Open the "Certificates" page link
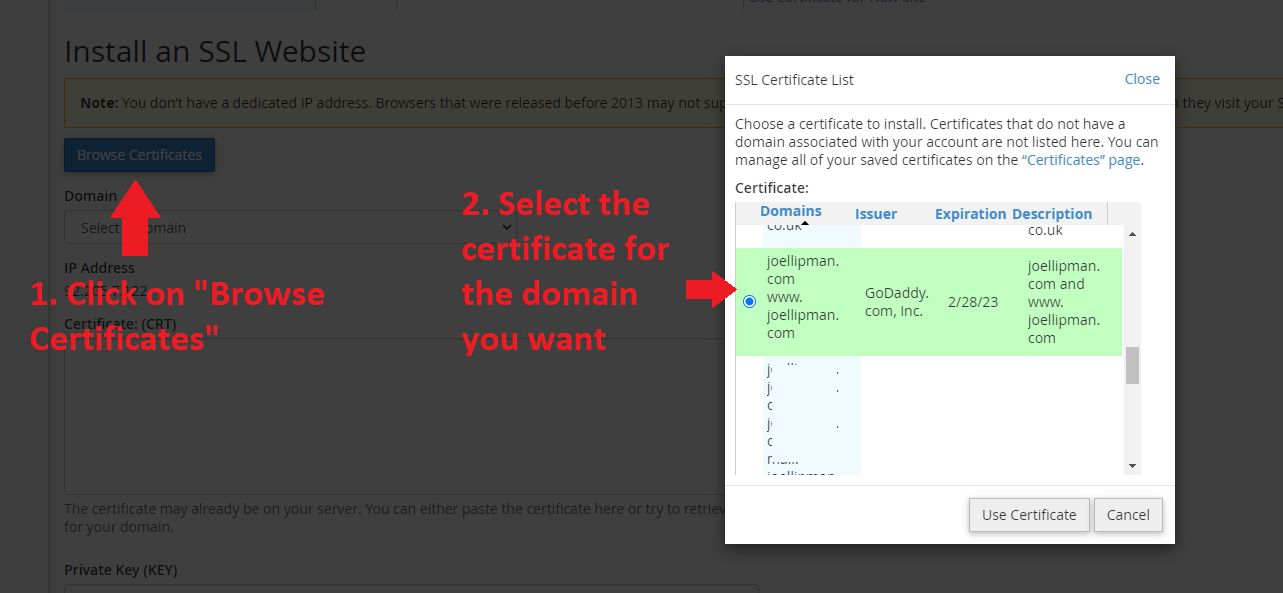1283x593 pixels. pos(1080,160)
